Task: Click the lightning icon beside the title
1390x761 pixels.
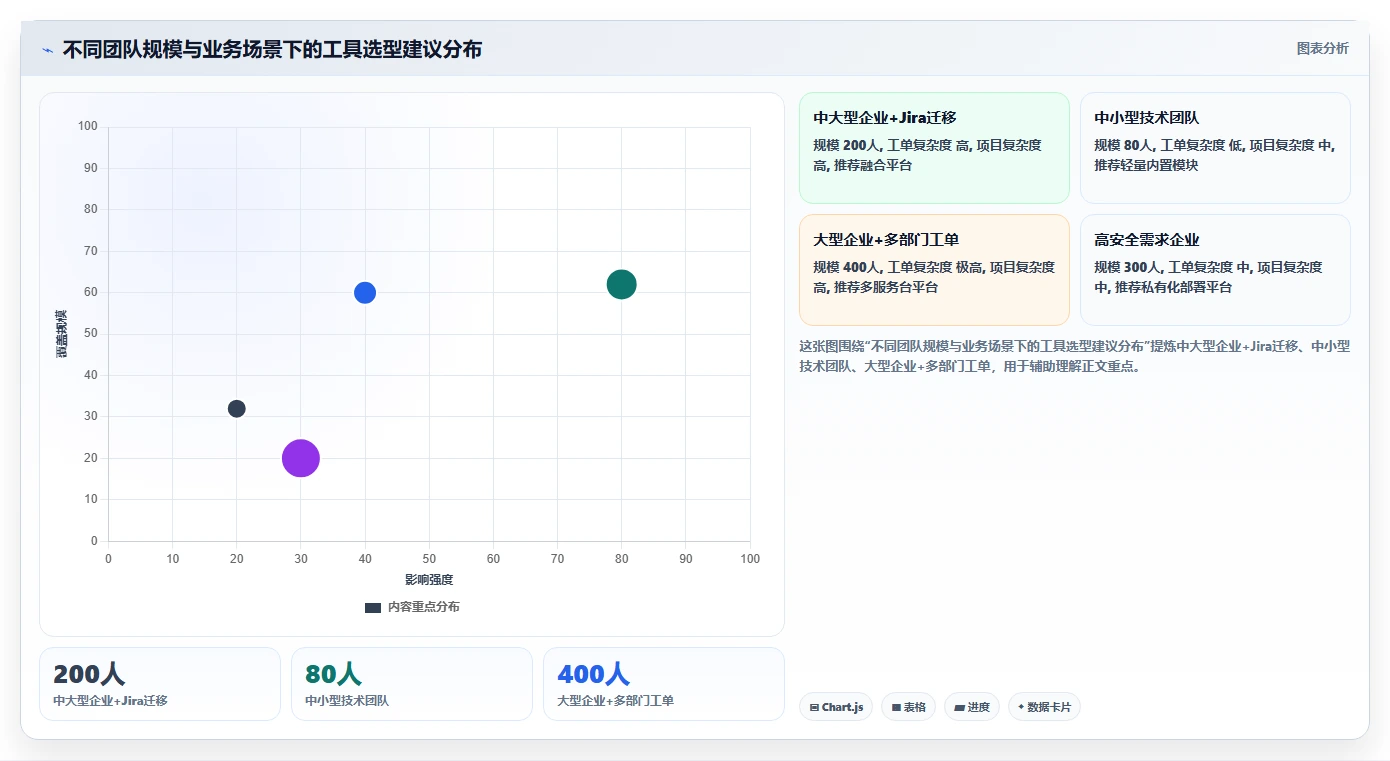Action: tap(47, 50)
